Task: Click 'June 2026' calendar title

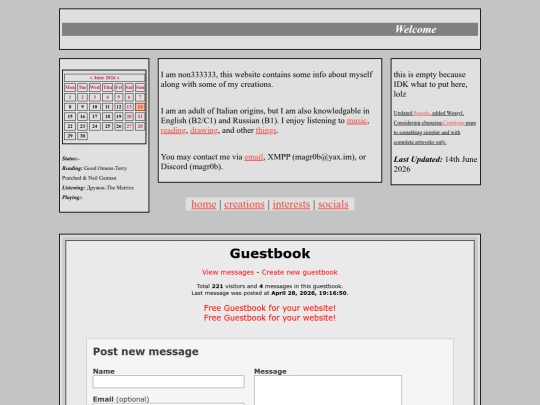Action: coord(105,78)
